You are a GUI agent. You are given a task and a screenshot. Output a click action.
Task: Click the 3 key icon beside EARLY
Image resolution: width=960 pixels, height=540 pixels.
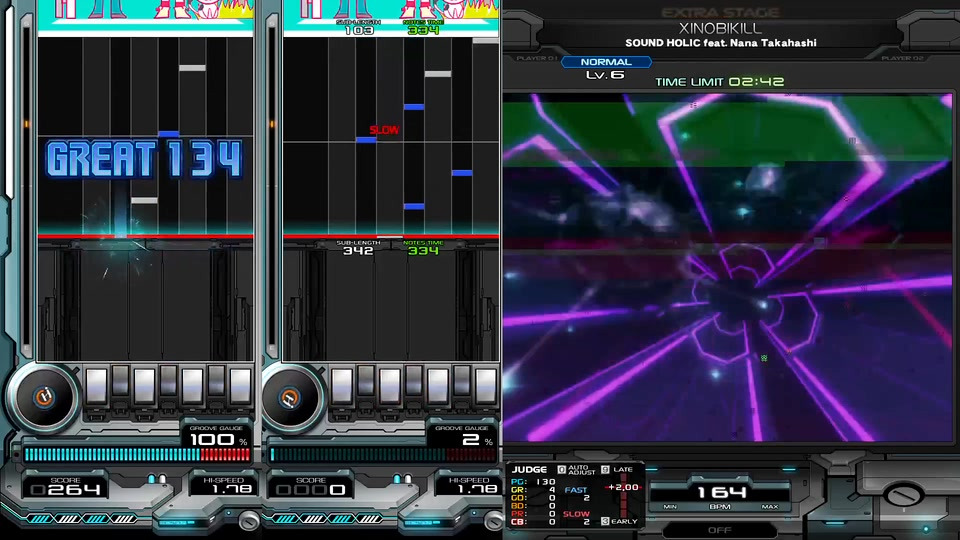pyautogui.click(x=605, y=521)
